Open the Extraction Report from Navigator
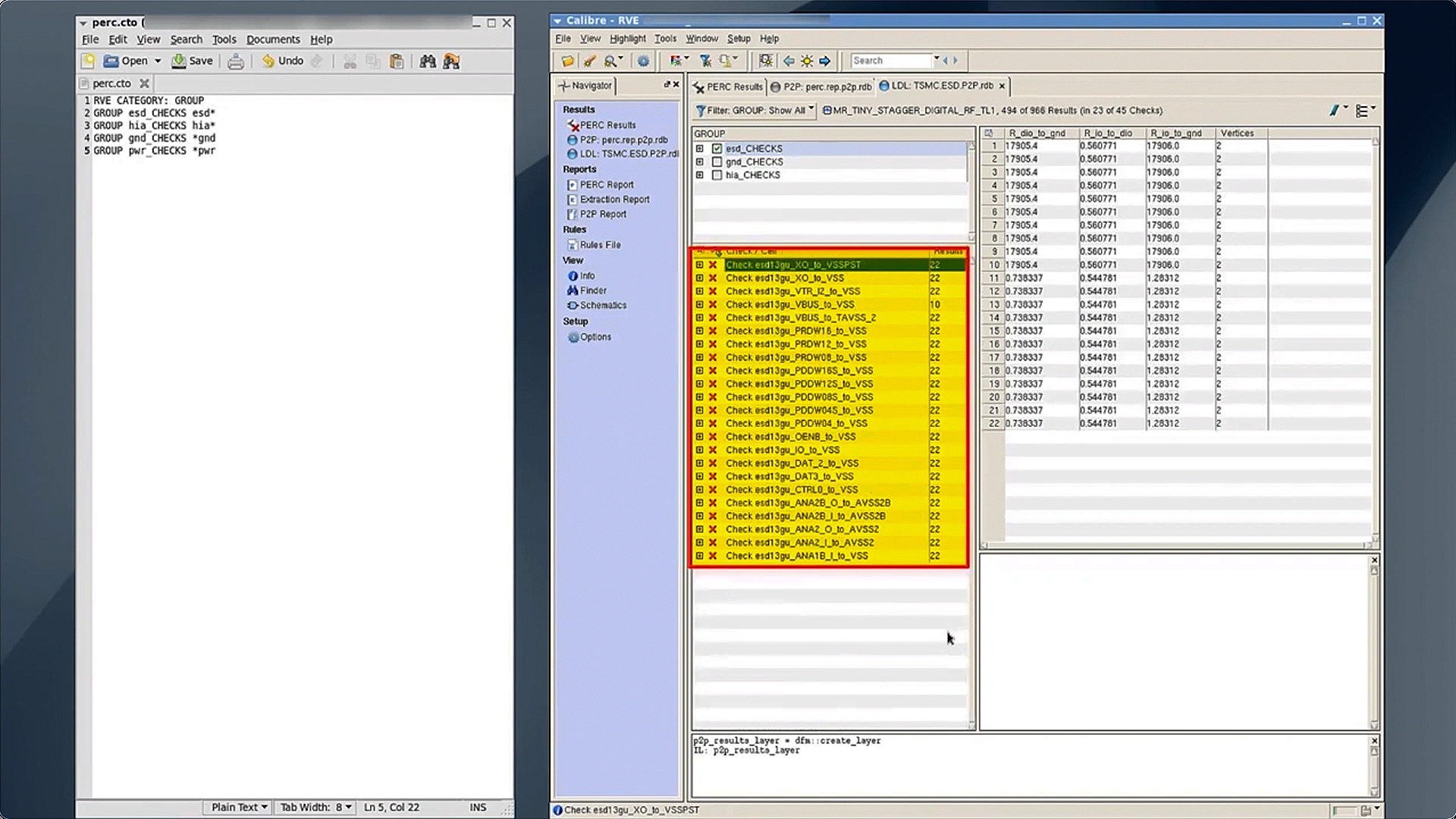1456x819 pixels. [x=613, y=199]
